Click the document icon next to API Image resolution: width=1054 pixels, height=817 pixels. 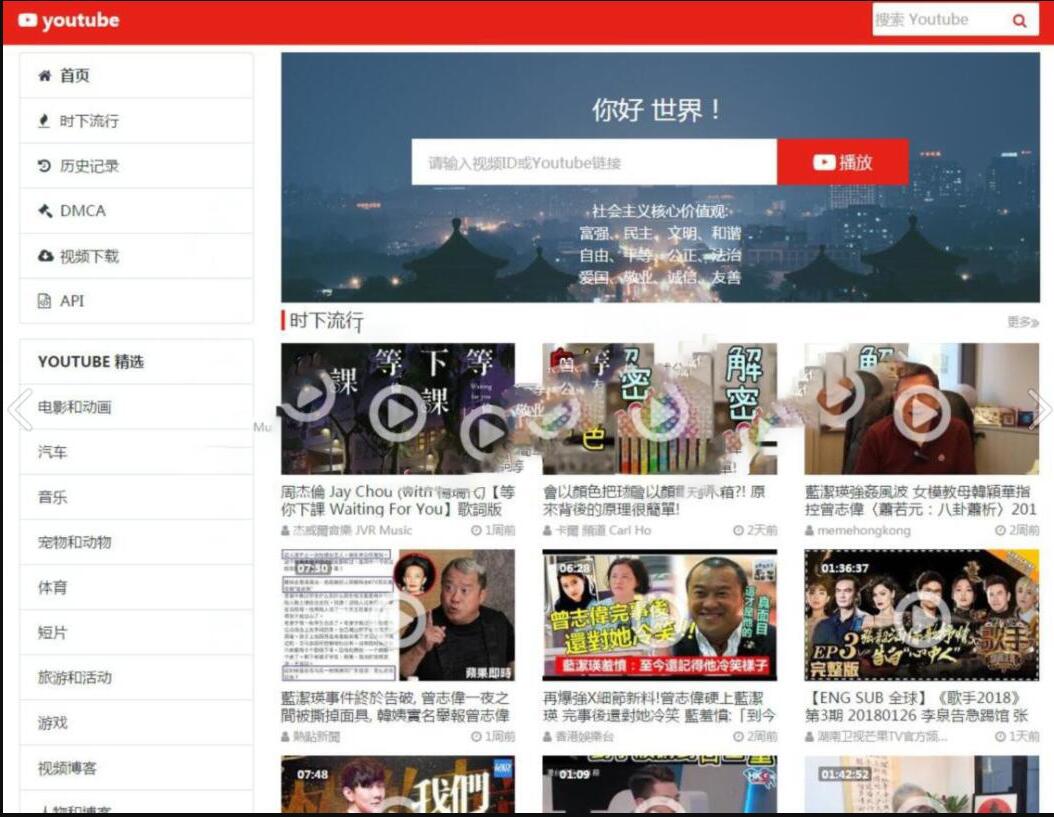pyautogui.click(x=44, y=300)
